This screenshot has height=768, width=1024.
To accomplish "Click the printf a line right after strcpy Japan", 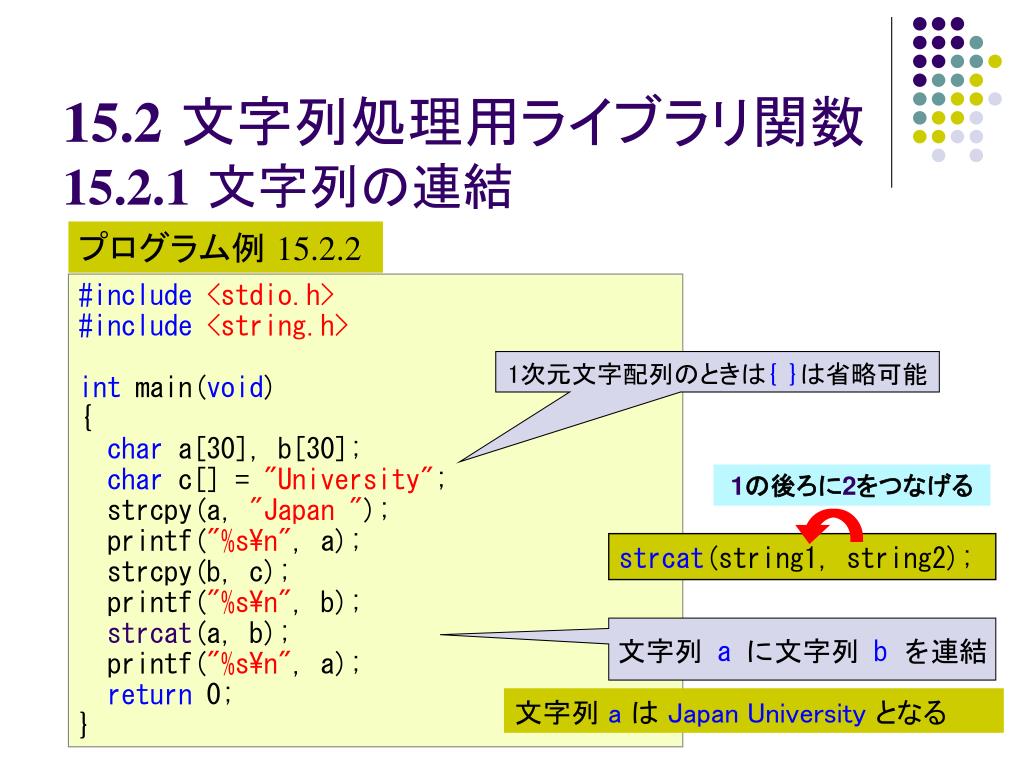I will point(234,541).
